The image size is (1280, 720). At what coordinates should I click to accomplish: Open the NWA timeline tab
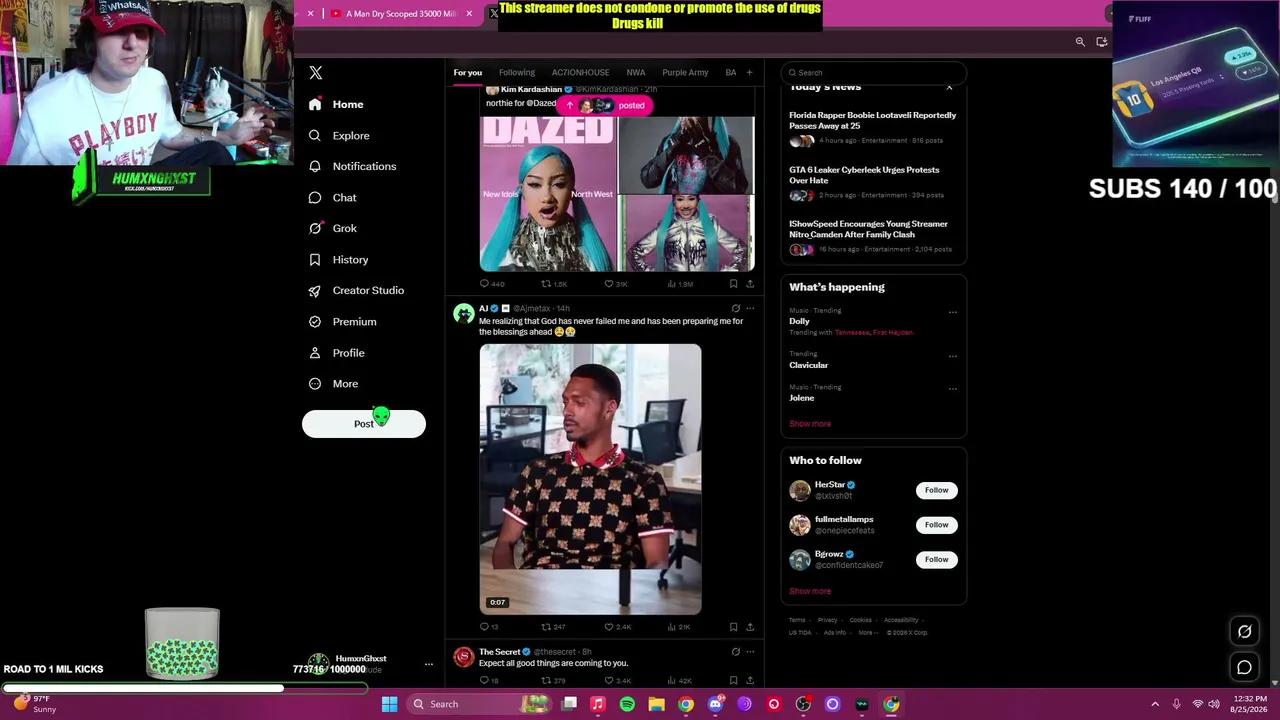pyautogui.click(x=635, y=72)
